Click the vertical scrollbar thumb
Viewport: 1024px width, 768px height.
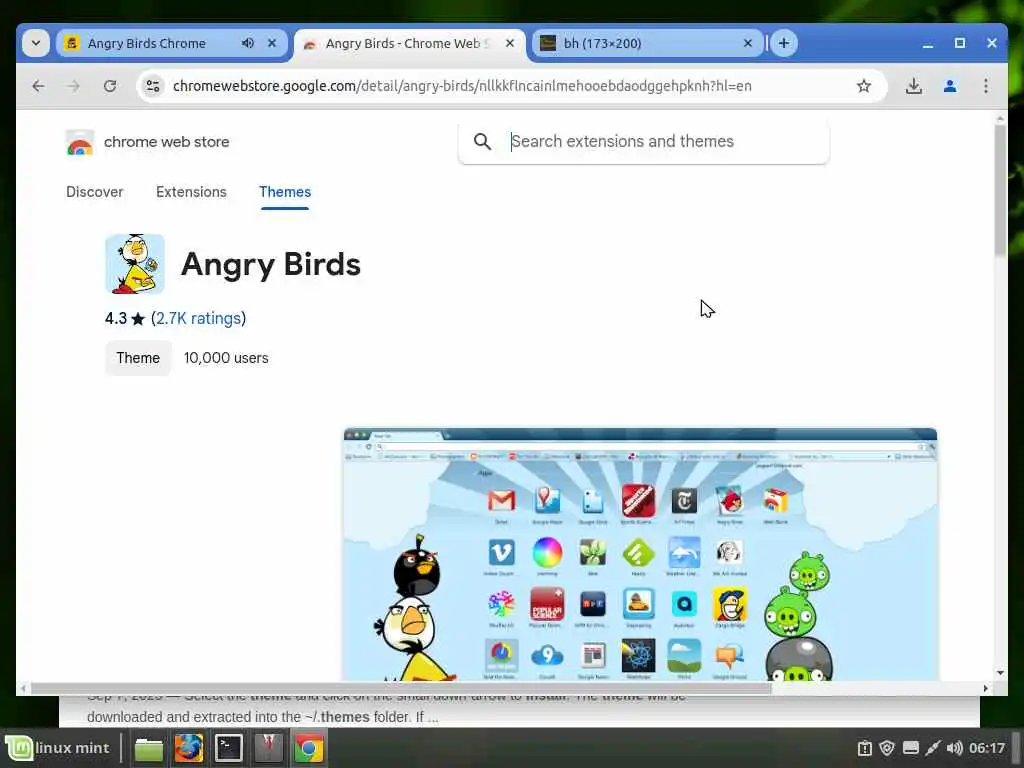1000,189
